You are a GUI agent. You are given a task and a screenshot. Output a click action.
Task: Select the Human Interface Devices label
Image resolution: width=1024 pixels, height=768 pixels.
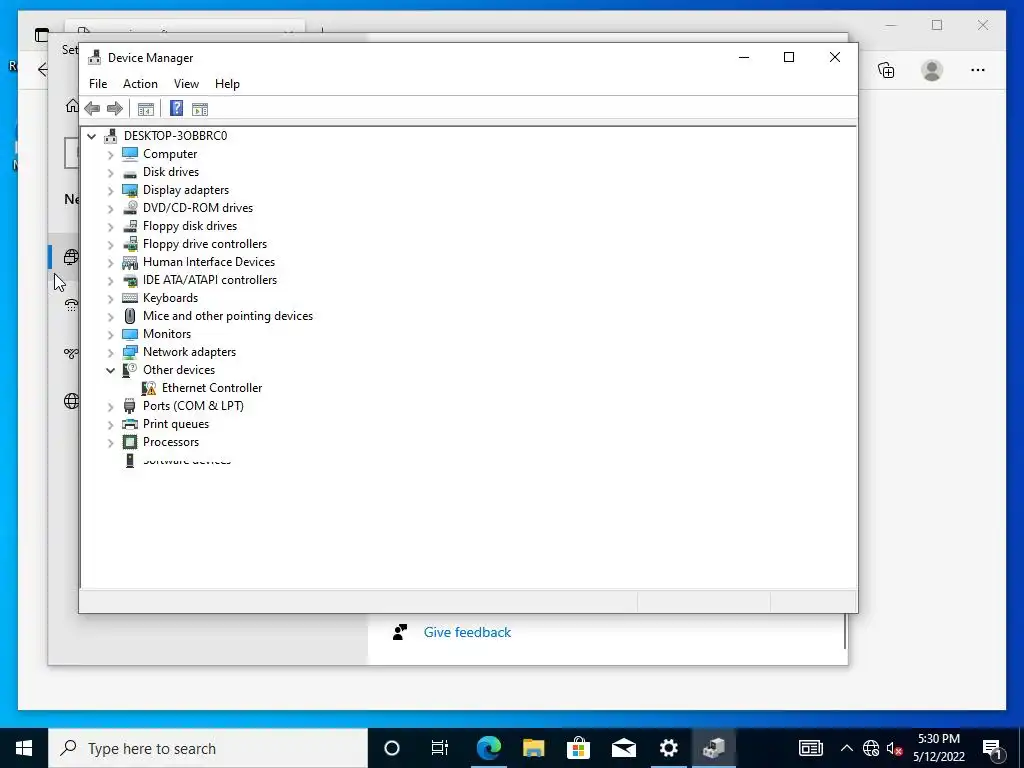209,262
